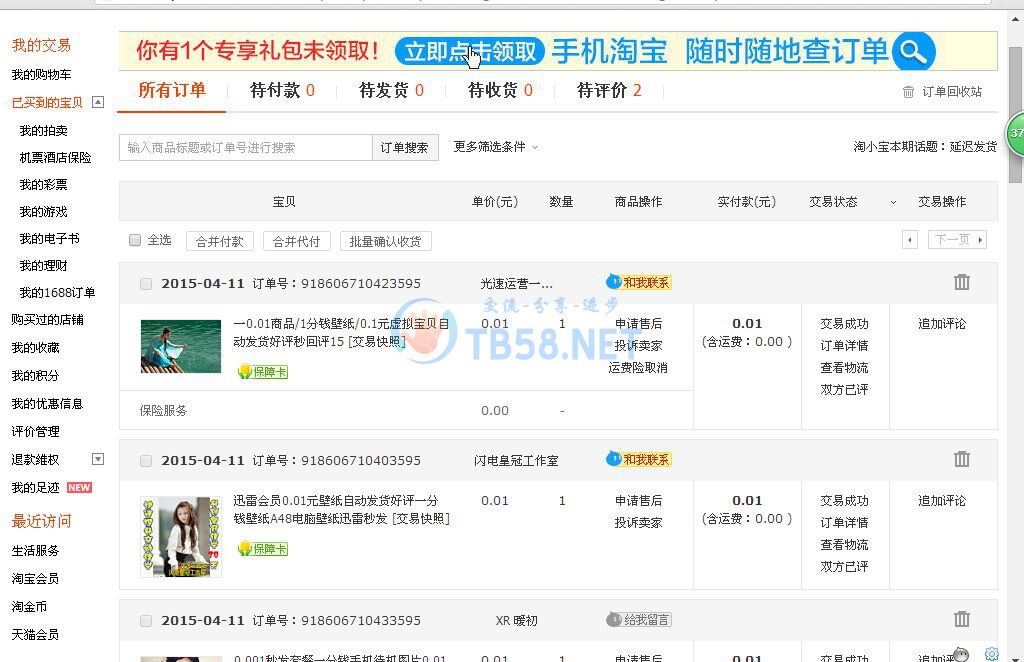The width and height of the screenshot is (1024, 662).
Task: Check the box for order 918606710433595
Action: coord(146,621)
